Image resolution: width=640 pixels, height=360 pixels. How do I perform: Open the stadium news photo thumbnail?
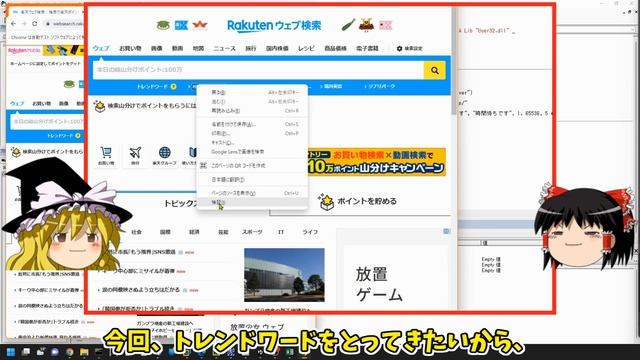pyautogui.click(x=284, y=275)
